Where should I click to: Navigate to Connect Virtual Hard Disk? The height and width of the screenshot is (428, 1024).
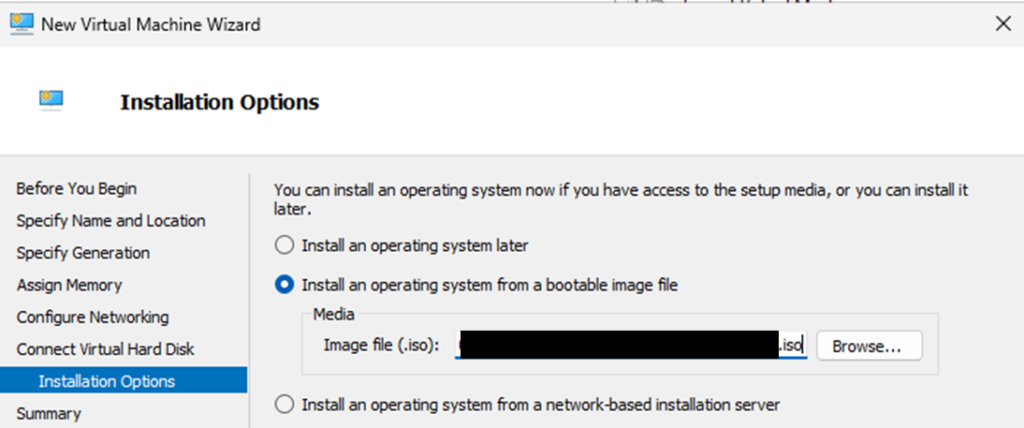105,349
